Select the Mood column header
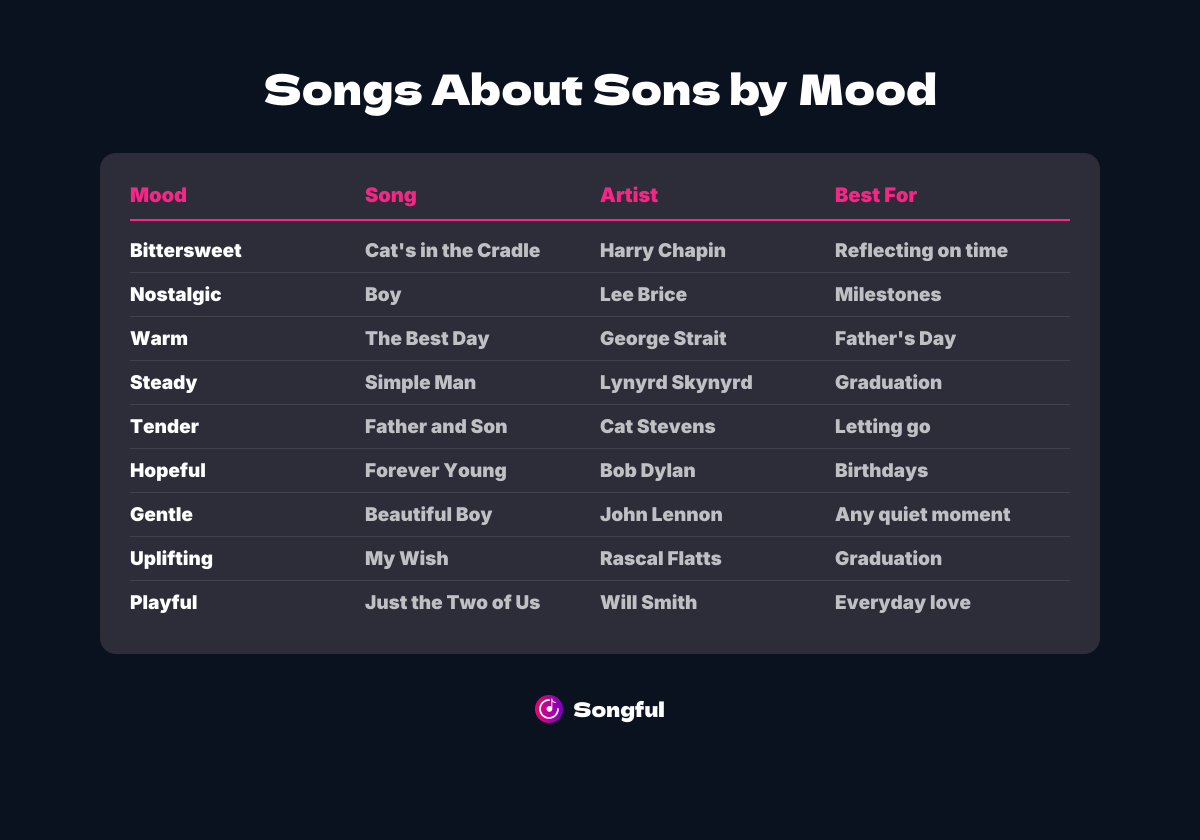Image resolution: width=1200 pixels, height=840 pixels. coord(158,195)
